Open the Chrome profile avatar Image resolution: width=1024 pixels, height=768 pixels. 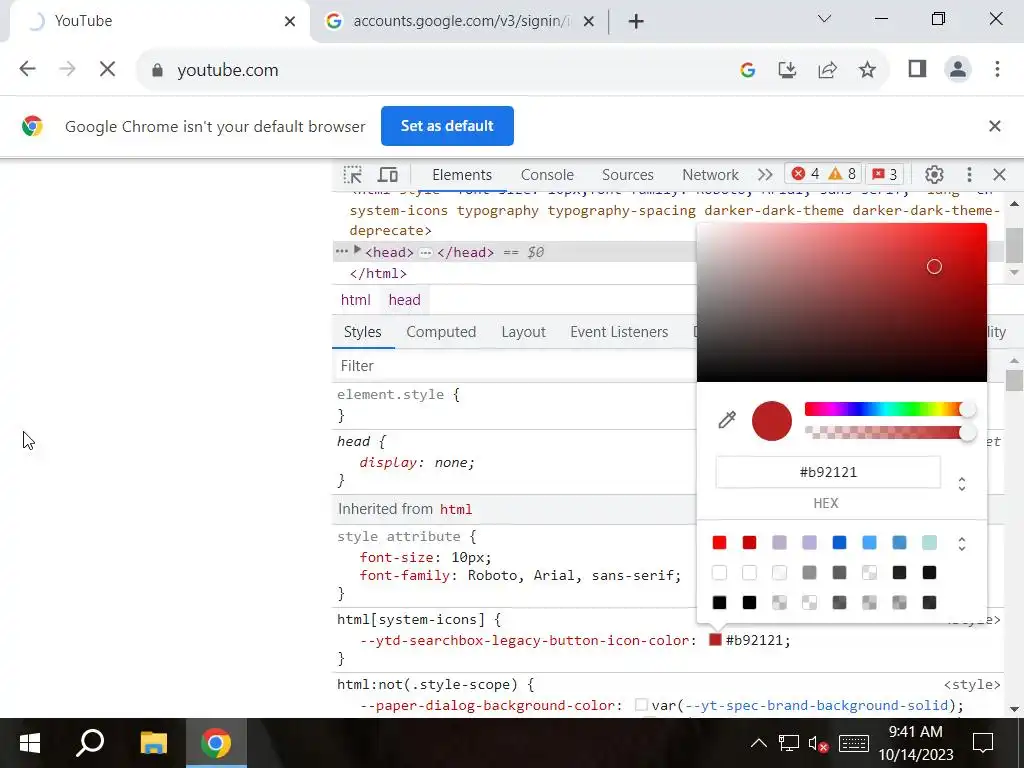click(957, 69)
